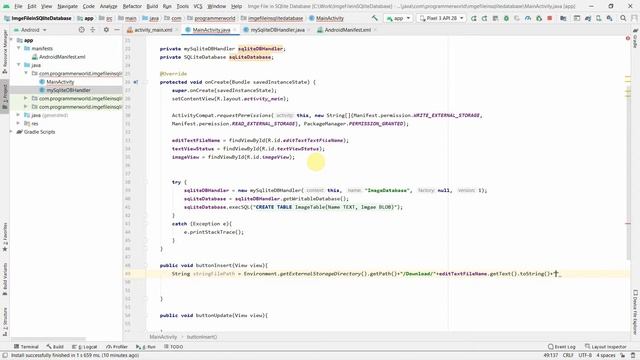Expand the res folder node

[18, 123]
